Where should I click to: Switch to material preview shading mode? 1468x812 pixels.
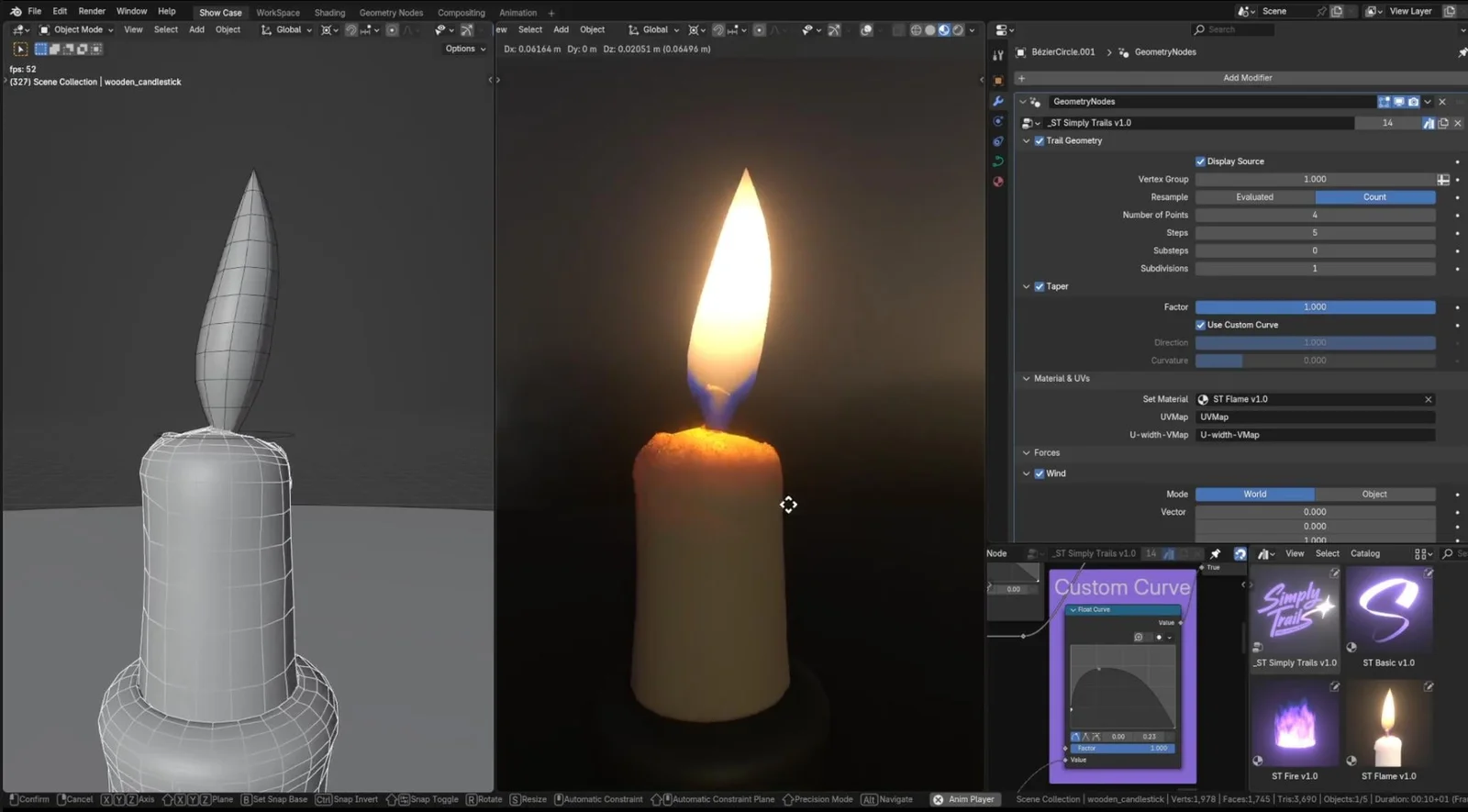tap(943, 30)
